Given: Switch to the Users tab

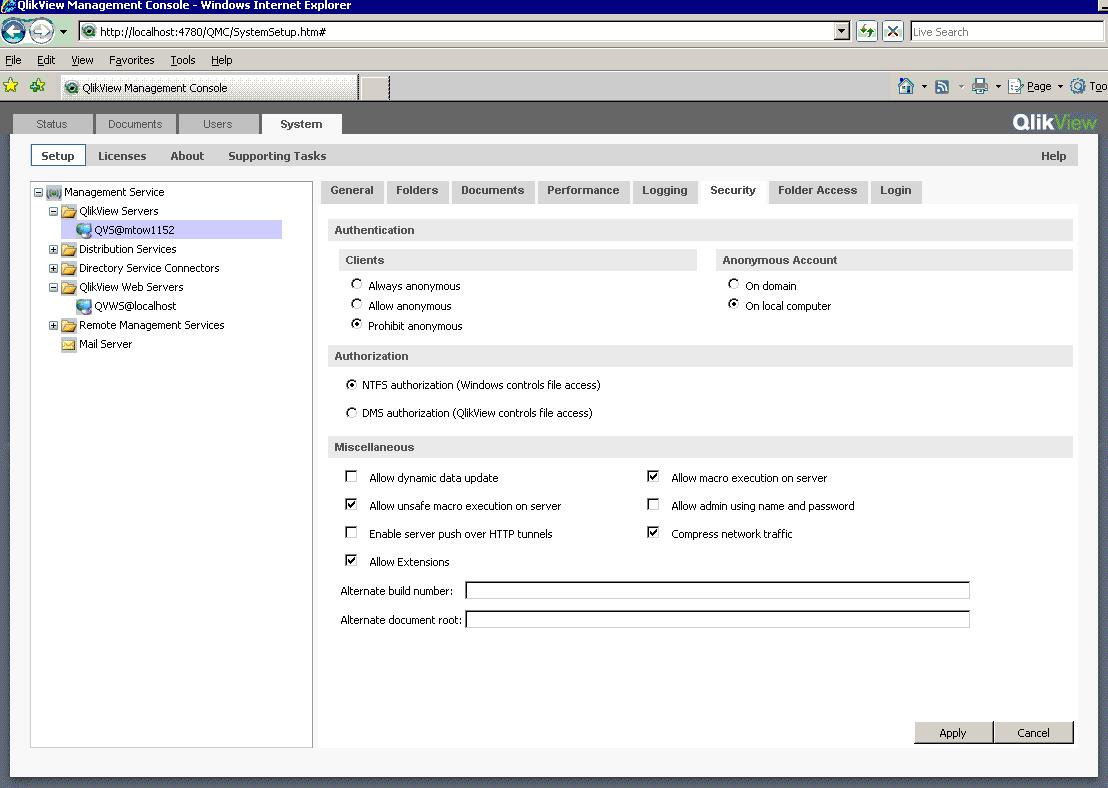Looking at the screenshot, I should point(217,124).
